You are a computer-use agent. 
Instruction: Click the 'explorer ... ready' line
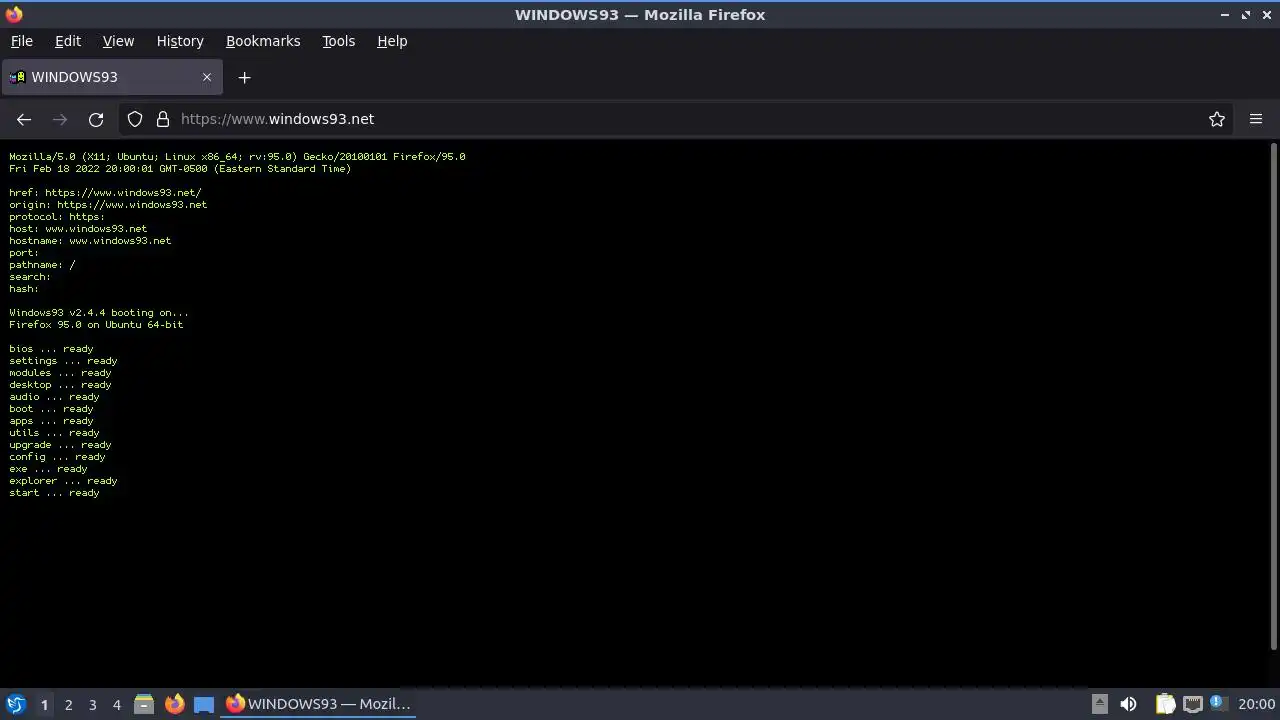pyautogui.click(x=63, y=481)
